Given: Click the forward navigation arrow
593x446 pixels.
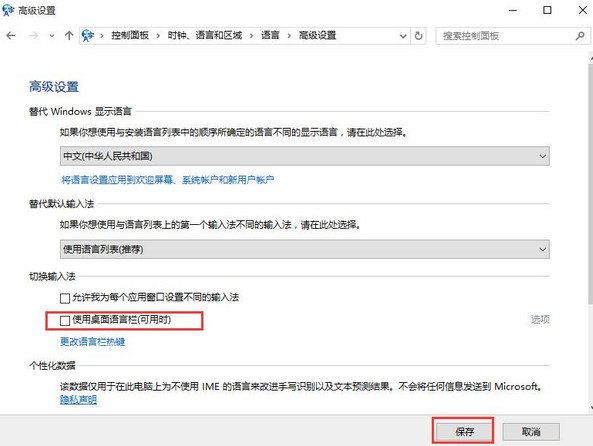Looking at the screenshot, I should pyautogui.click(x=34, y=36).
